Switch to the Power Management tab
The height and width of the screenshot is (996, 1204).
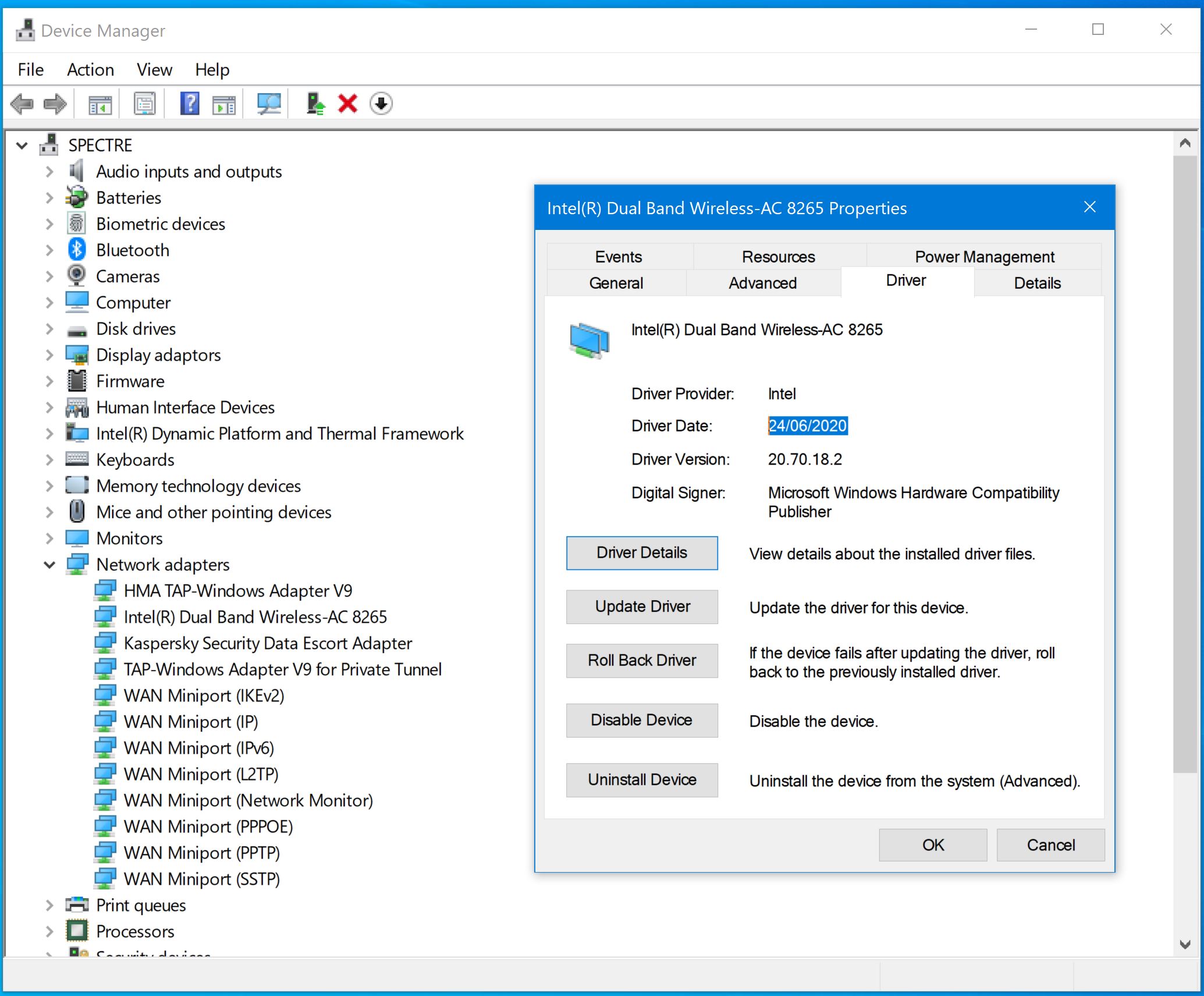coord(984,257)
